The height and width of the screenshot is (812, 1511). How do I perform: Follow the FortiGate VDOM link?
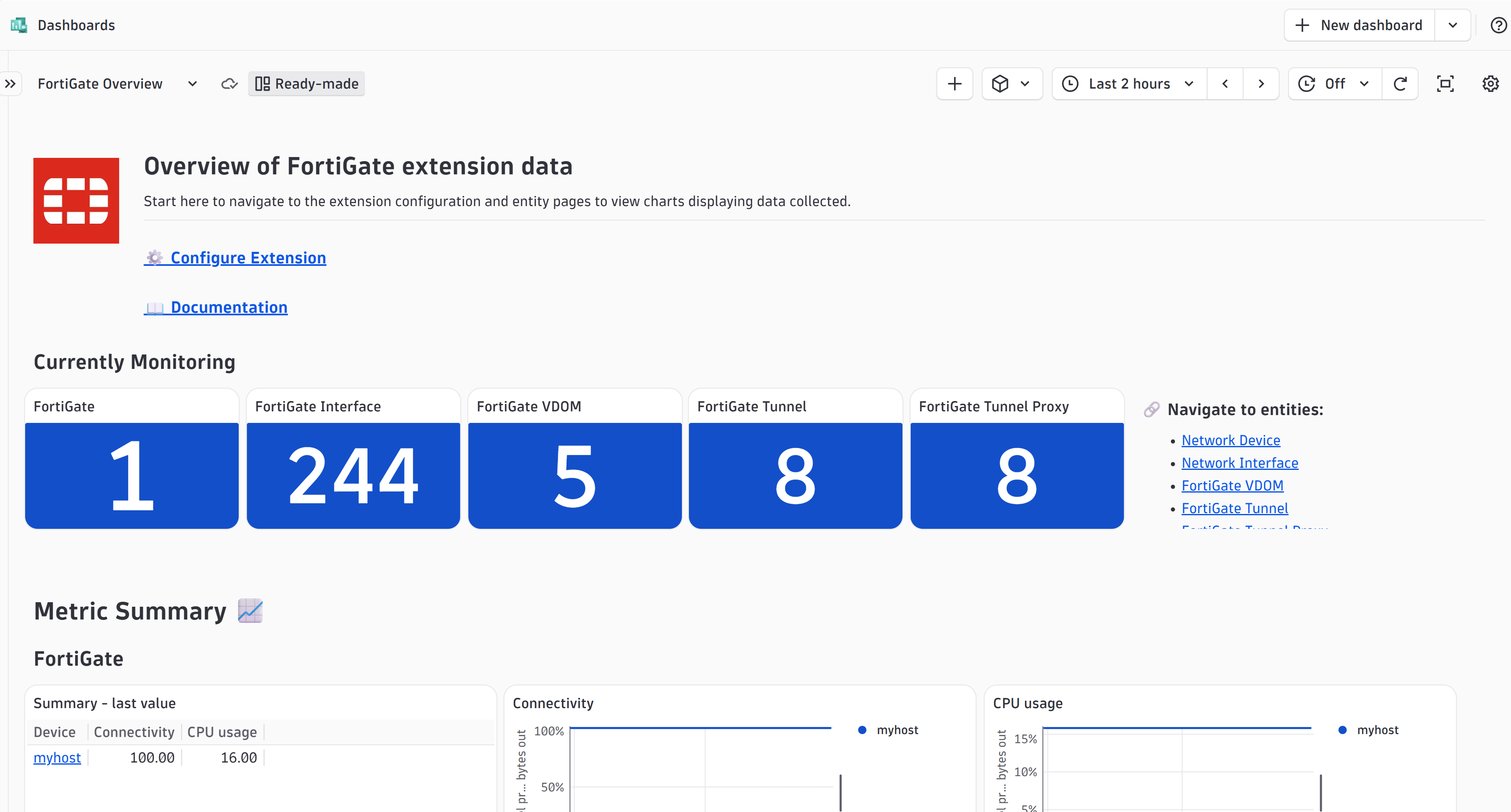[x=1232, y=486]
